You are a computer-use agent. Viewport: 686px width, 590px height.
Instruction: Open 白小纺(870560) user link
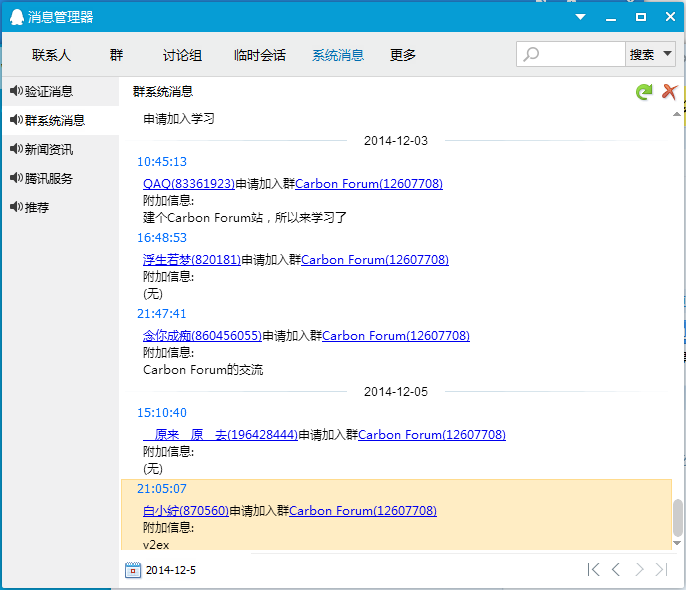pyautogui.click(x=186, y=511)
